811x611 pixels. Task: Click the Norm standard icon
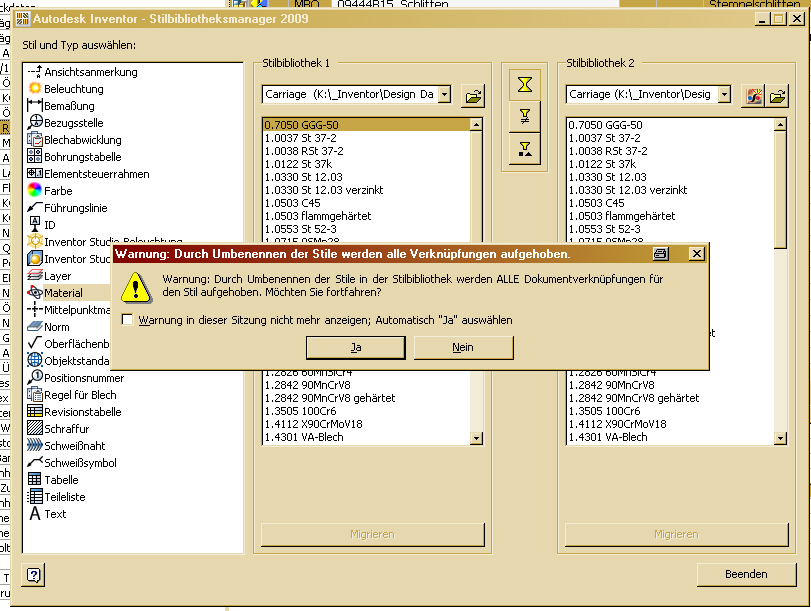[35, 326]
